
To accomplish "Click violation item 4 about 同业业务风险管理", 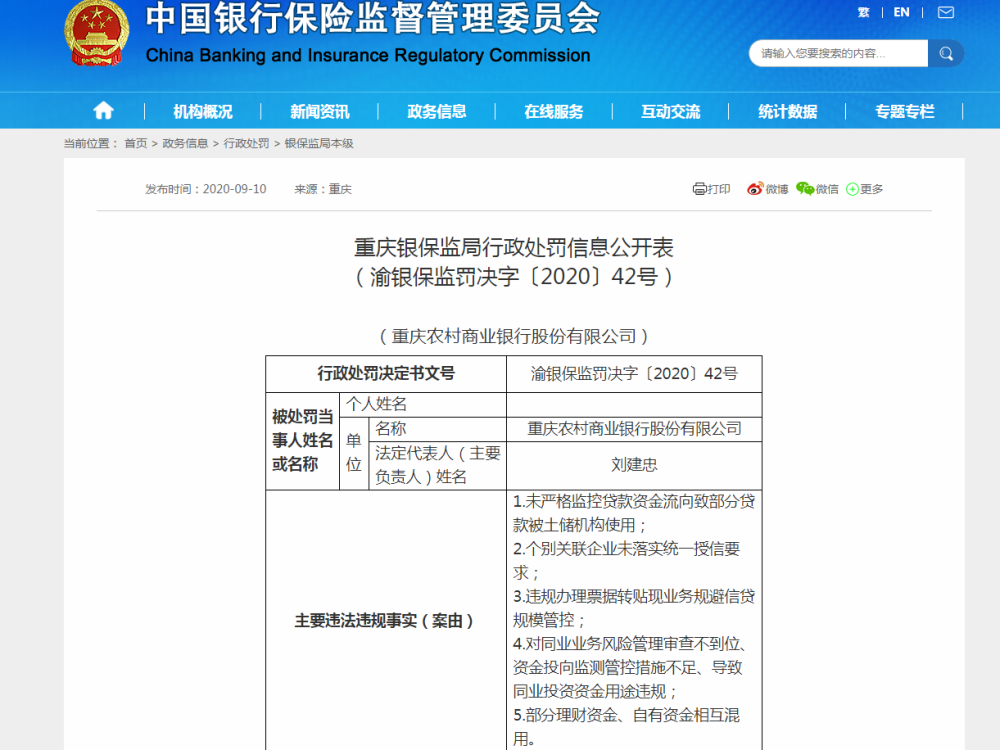I will click(629, 668).
